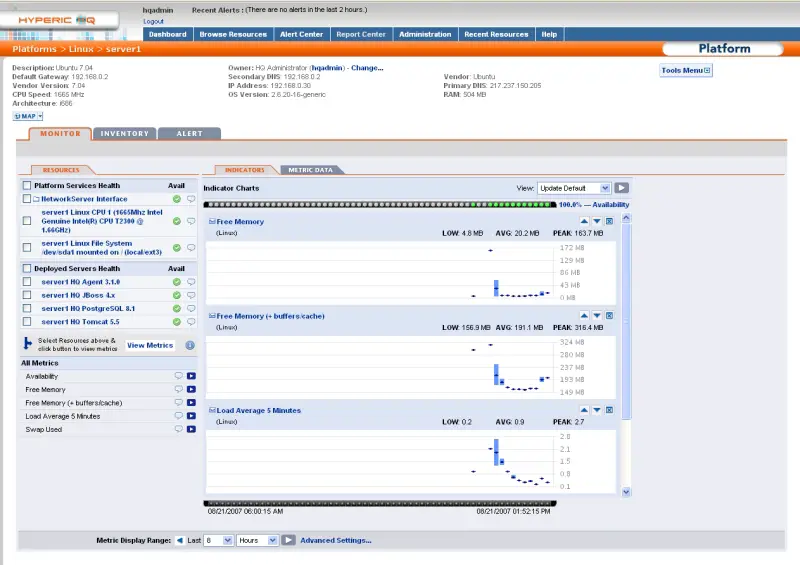800x565 pixels.
Task: Click the View Metrics button
Action: tap(150, 346)
